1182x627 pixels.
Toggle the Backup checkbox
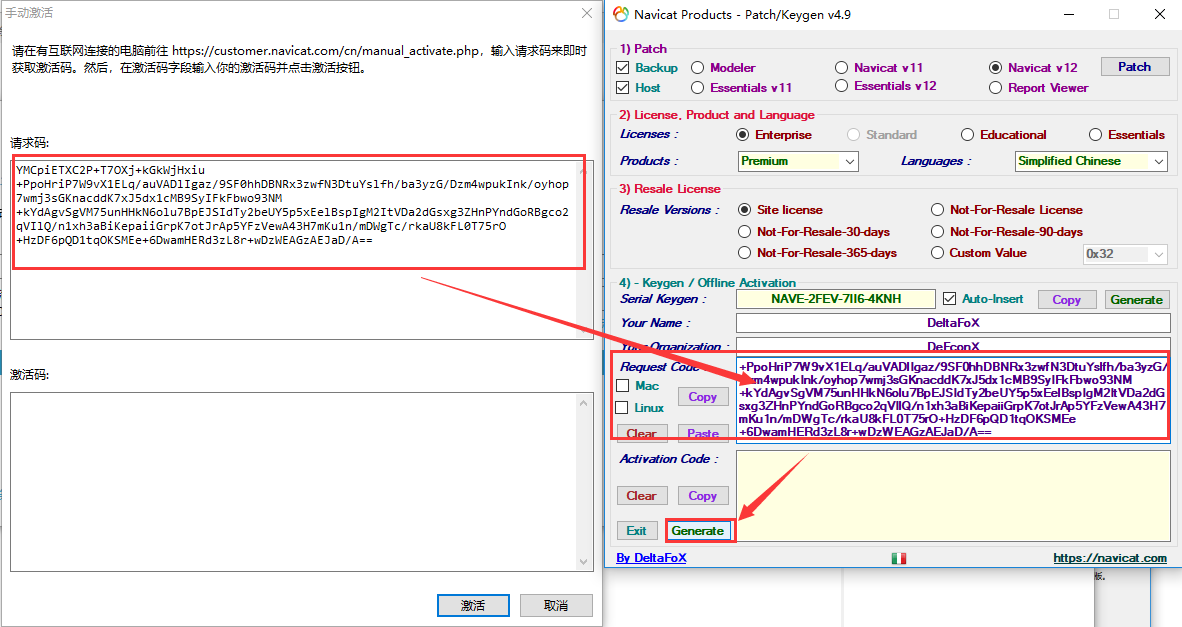pyautogui.click(x=623, y=67)
